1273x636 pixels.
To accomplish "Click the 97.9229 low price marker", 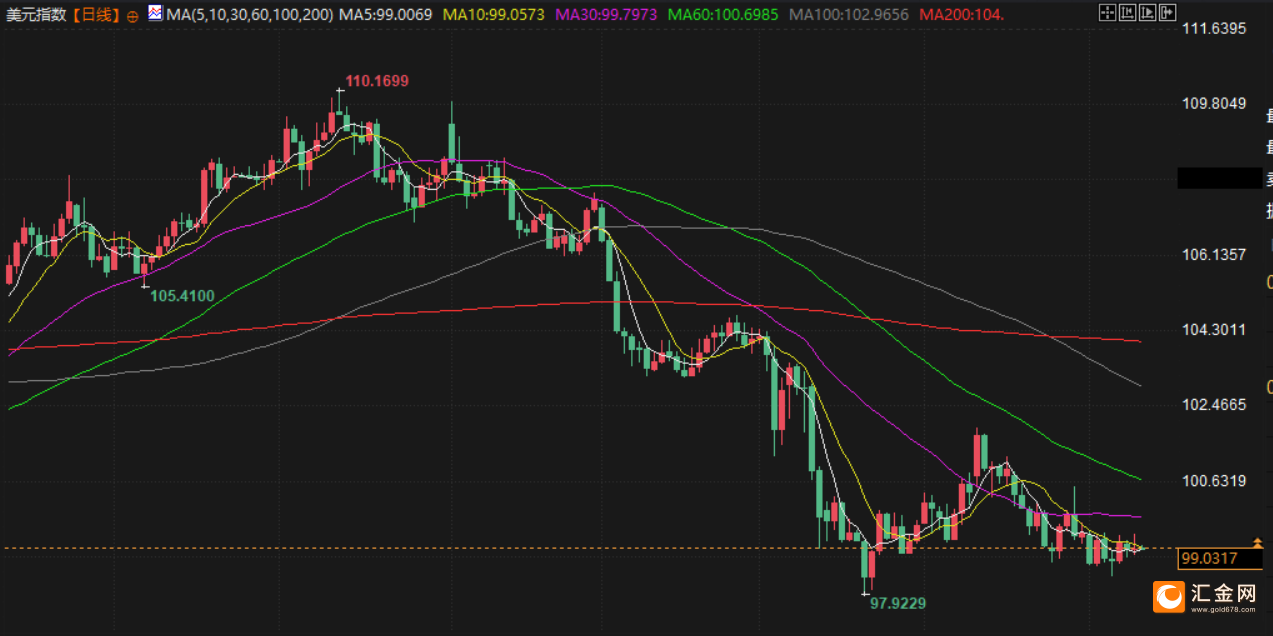I will [897, 603].
